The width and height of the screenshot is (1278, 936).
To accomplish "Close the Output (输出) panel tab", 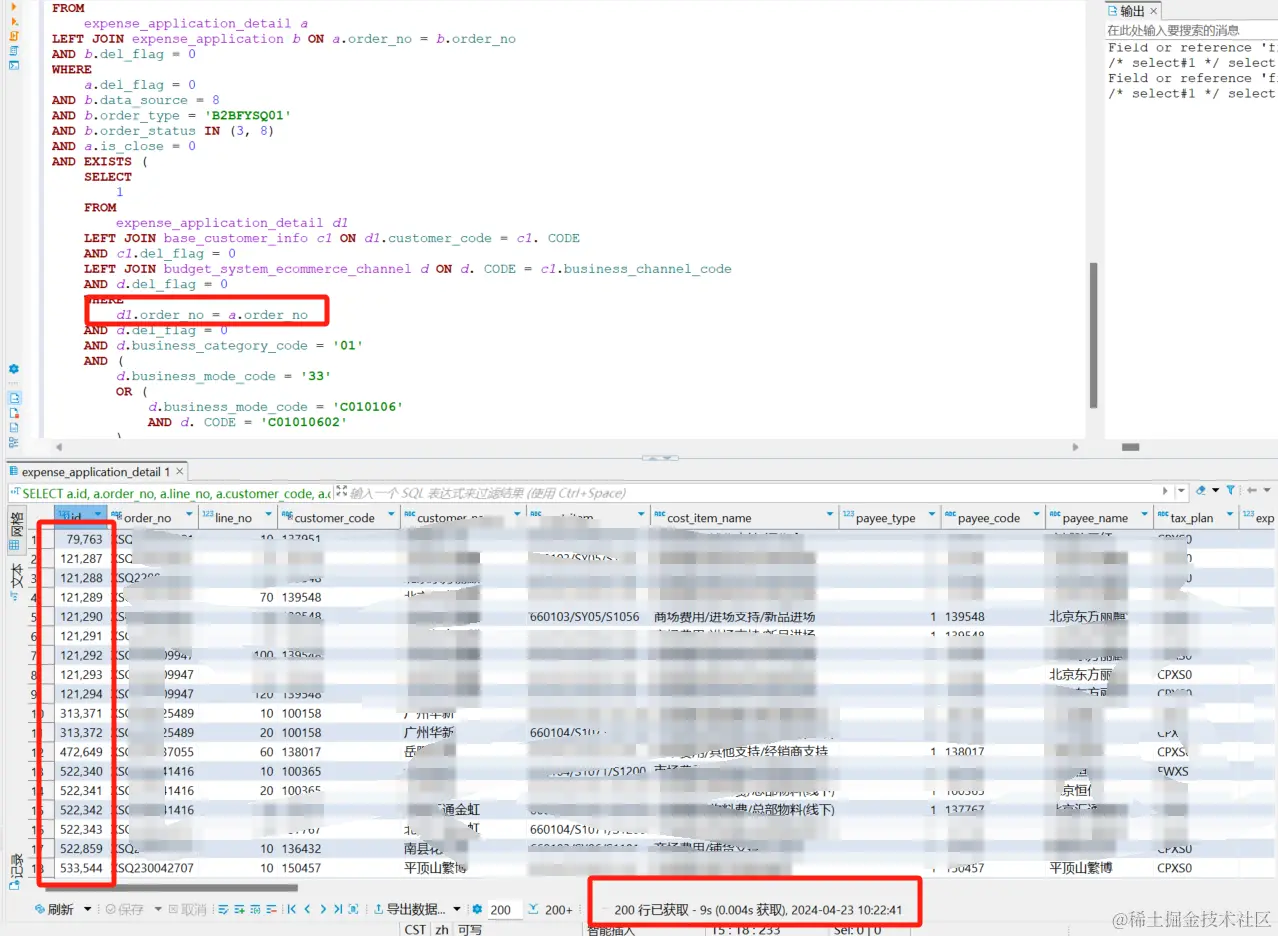I will (1153, 11).
